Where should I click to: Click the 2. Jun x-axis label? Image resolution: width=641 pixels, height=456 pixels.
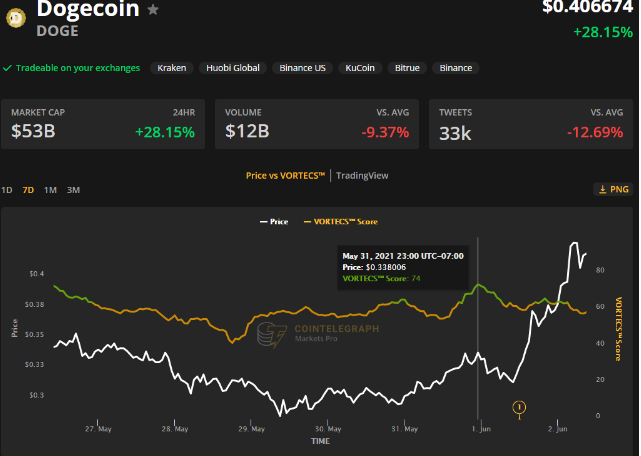pos(558,429)
